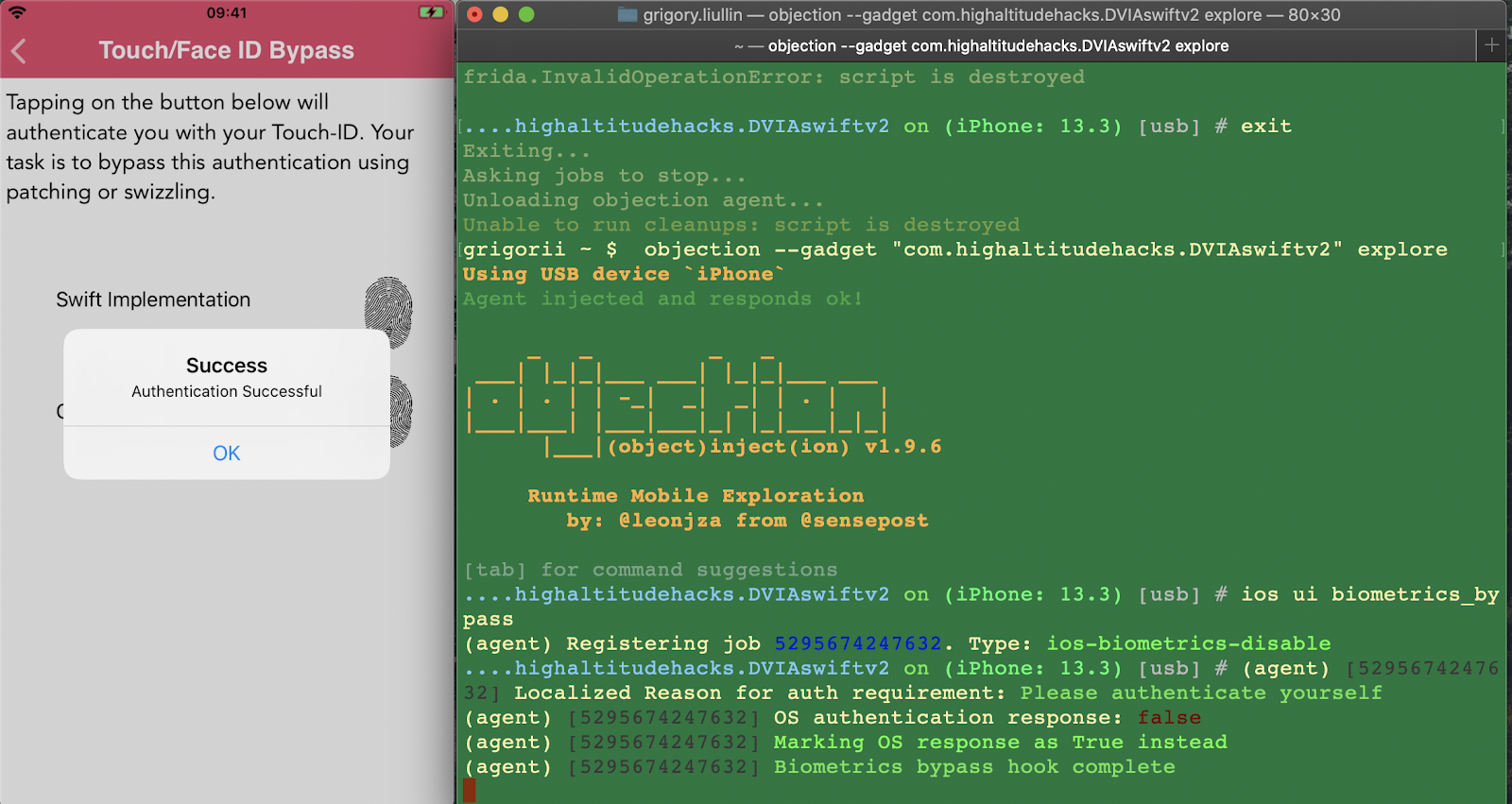Click the folder icon in the terminal title bar
The width and height of the screenshot is (1512, 804).
click(627, 14)
